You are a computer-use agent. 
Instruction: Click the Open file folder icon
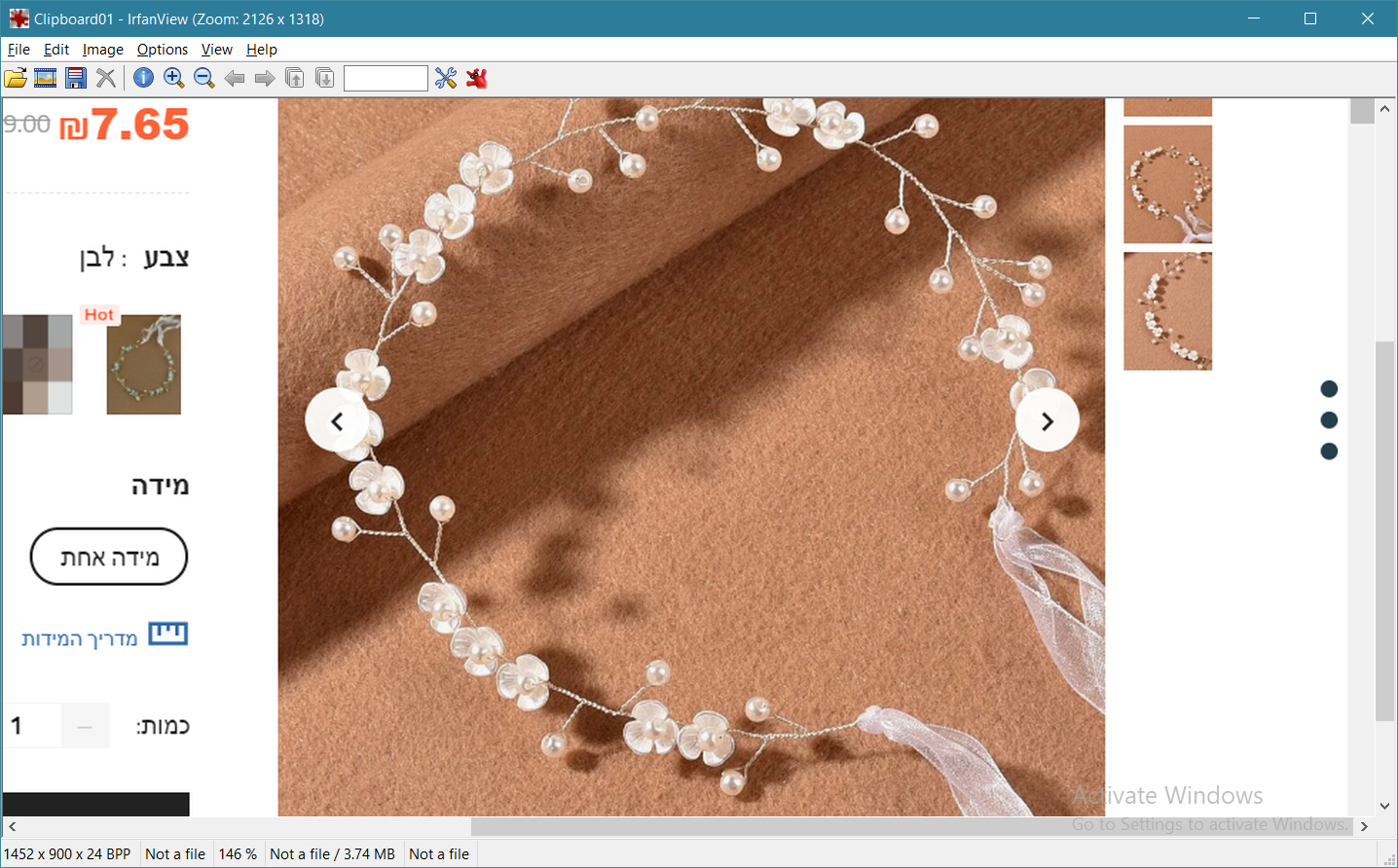pos(16,79)
